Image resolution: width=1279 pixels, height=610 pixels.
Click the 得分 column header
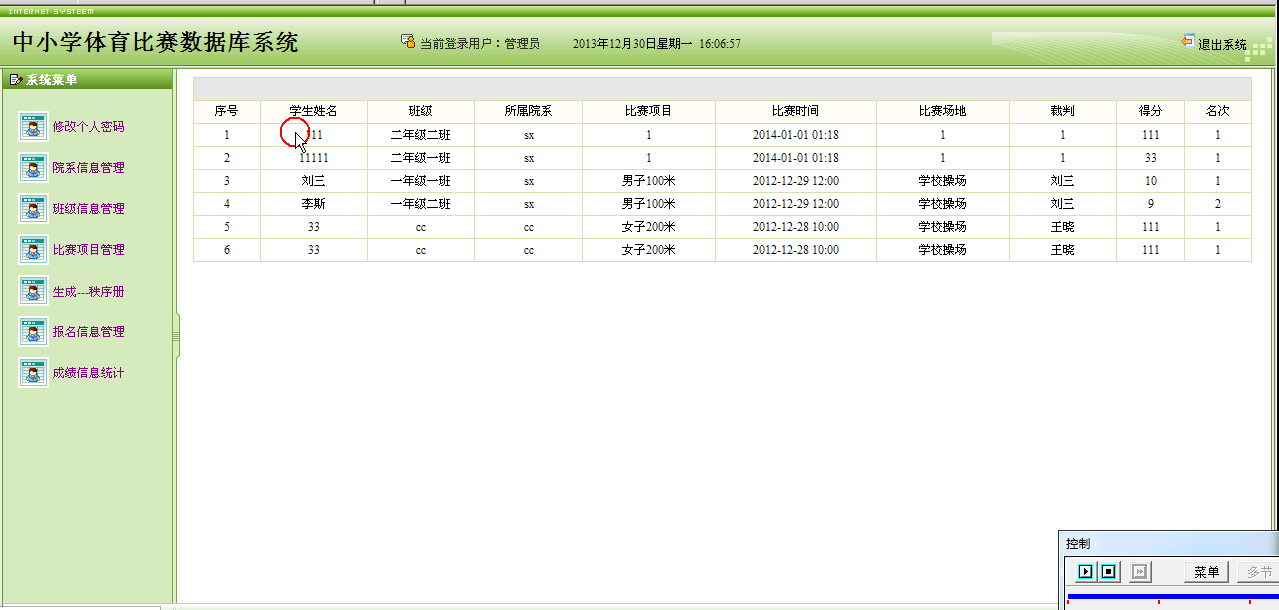coord(1151,111)
